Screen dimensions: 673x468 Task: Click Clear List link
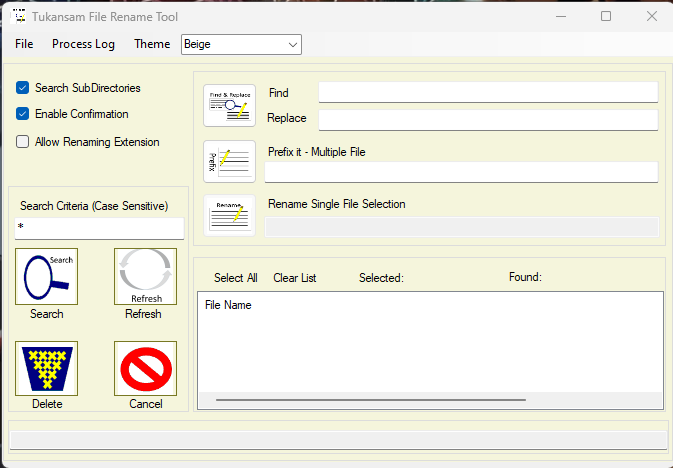(294, 278)
